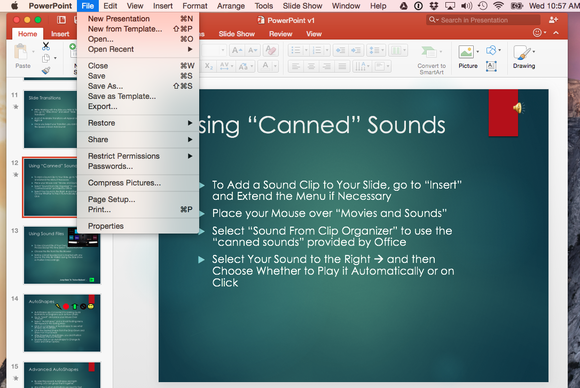Click the Decrease Indent icon
Screen dimensions: 580x388
pos(340,50)
